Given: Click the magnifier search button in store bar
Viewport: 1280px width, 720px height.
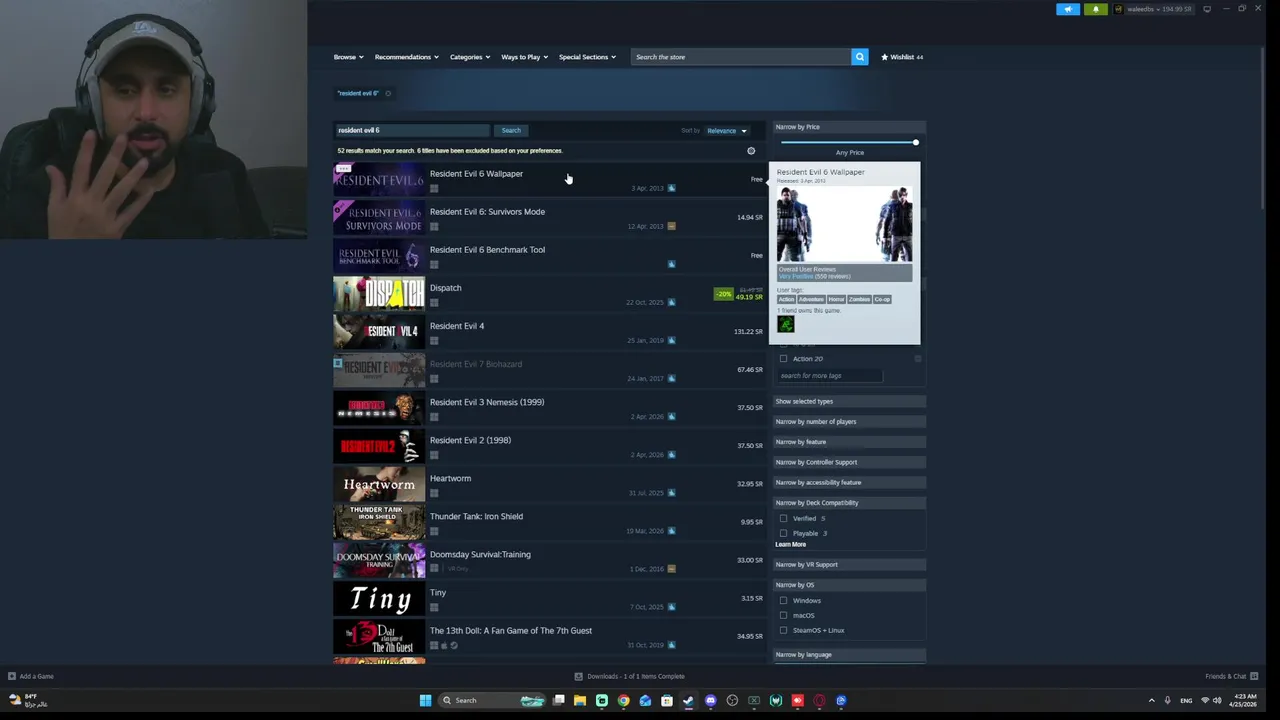Looking at the screenshot, I should [x=859, y=57].
